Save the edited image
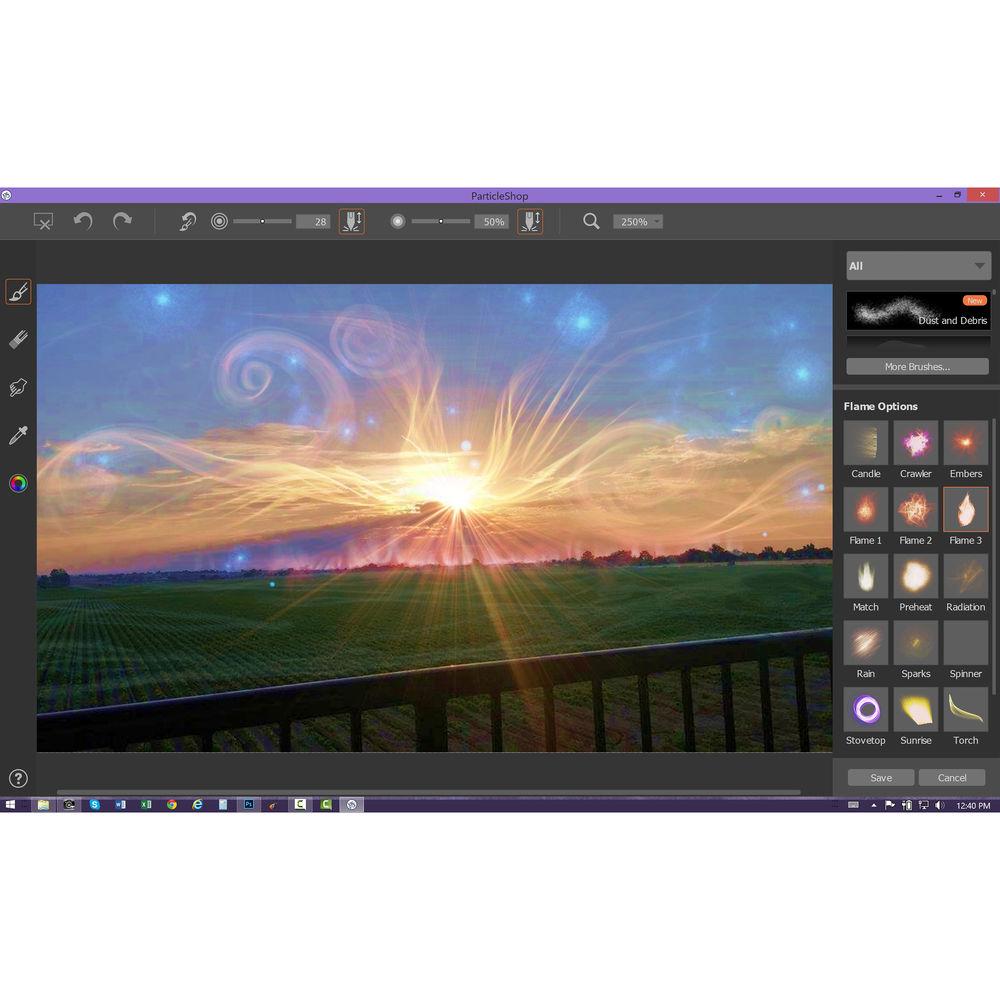The height and width of the screenshot is (1000, 1000). [x=881, y=777]
